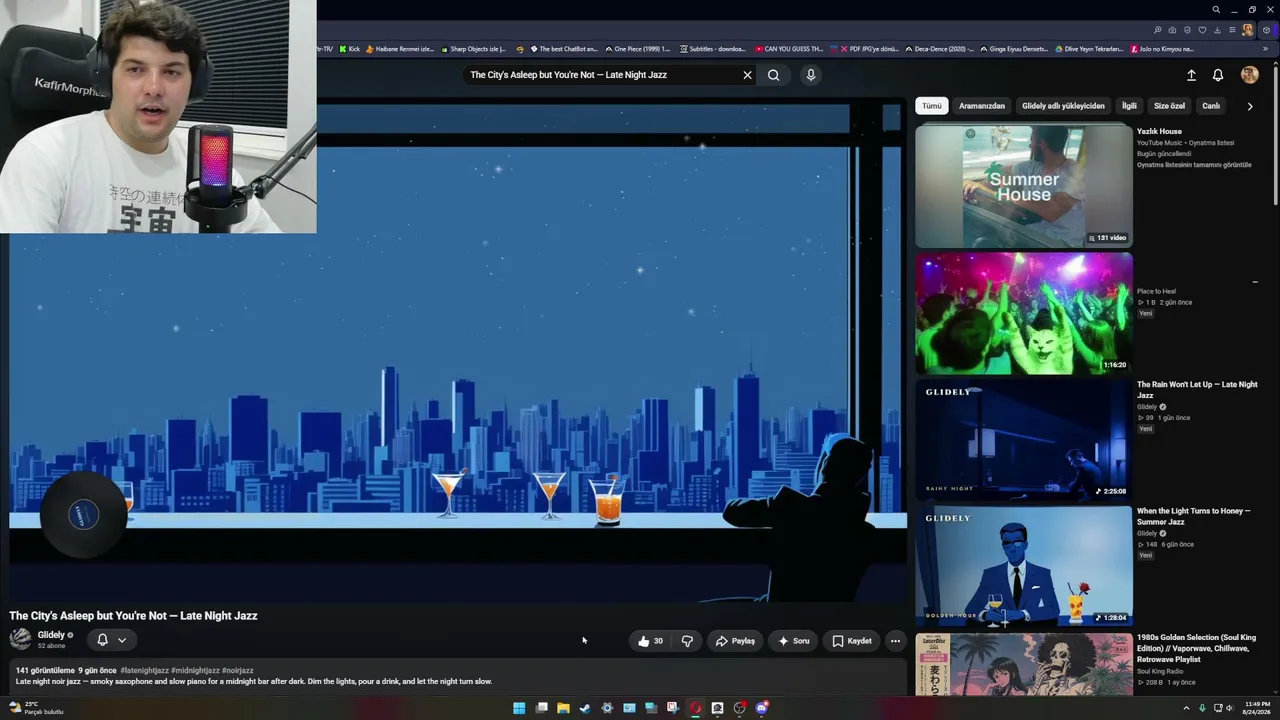Select the "Size özel" filter chip
The height and width of the screenshot is (720, 1280).
pos(1169,106)
